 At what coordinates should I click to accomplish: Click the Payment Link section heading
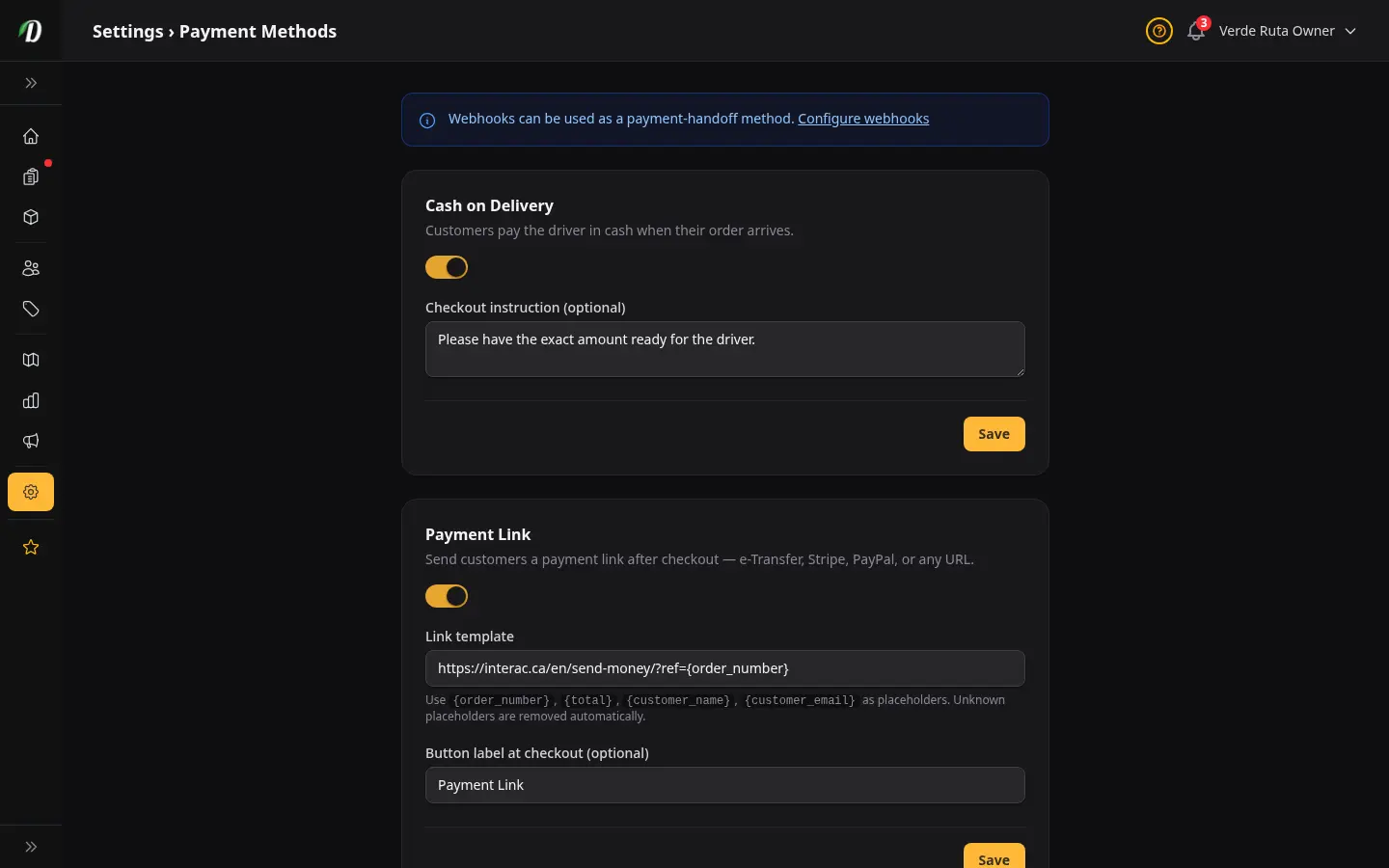[x=477, y=534]
